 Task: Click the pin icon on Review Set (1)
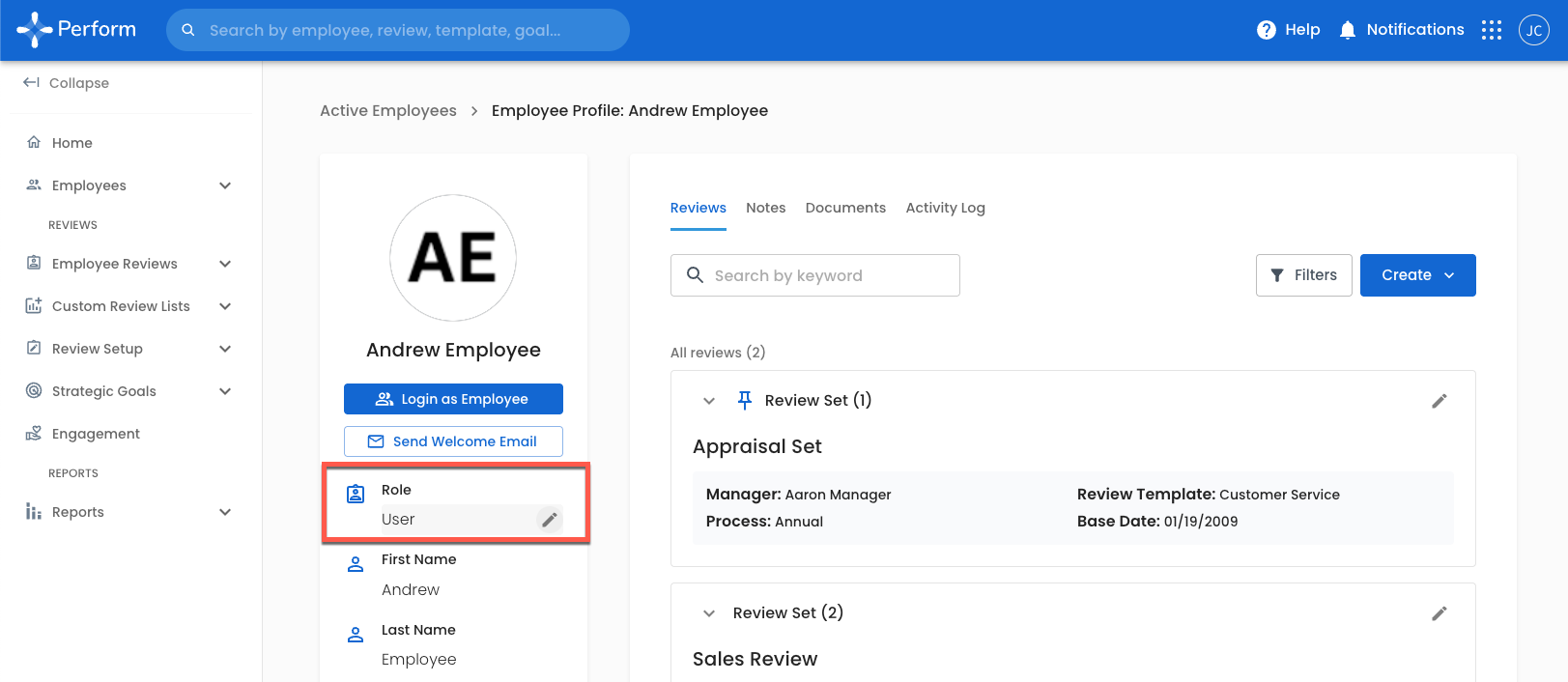tap(745, 400)
